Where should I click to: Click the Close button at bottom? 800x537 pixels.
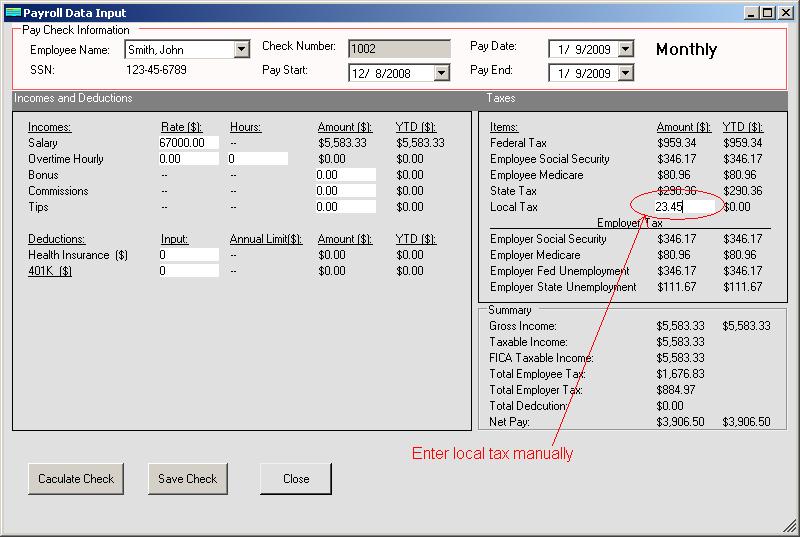pyautogui.click(x=296, y=479)
